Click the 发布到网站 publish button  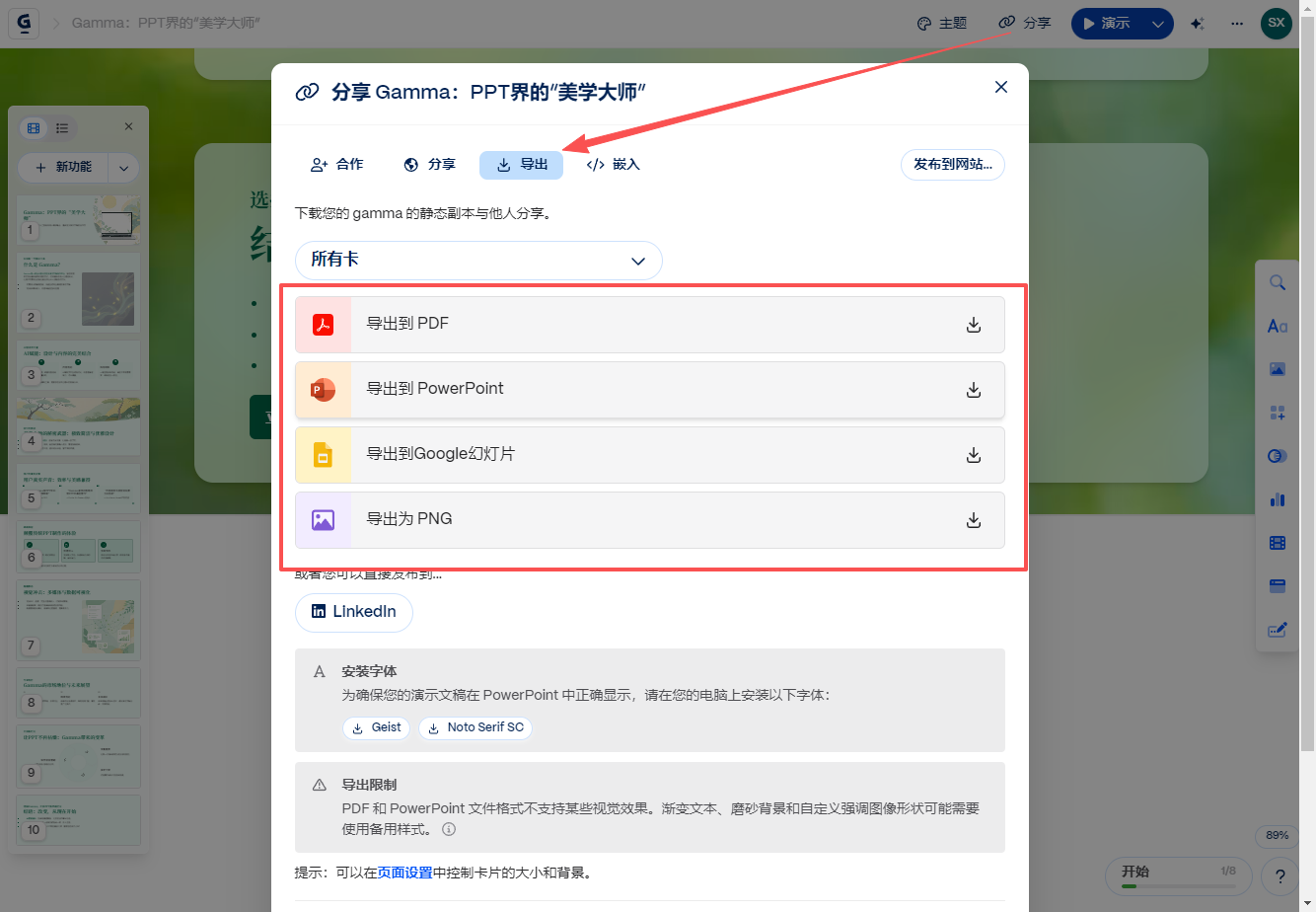tap(953, 165)
